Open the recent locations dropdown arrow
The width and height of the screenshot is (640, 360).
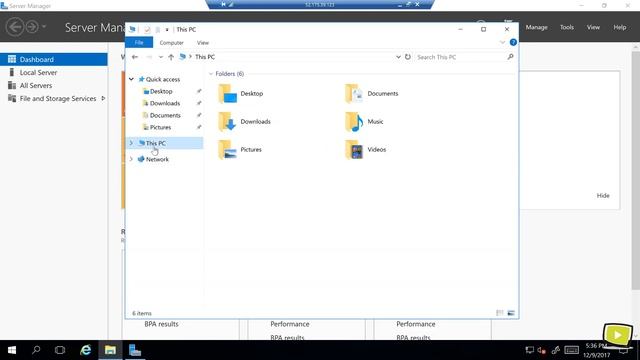(x=161, y=57)
